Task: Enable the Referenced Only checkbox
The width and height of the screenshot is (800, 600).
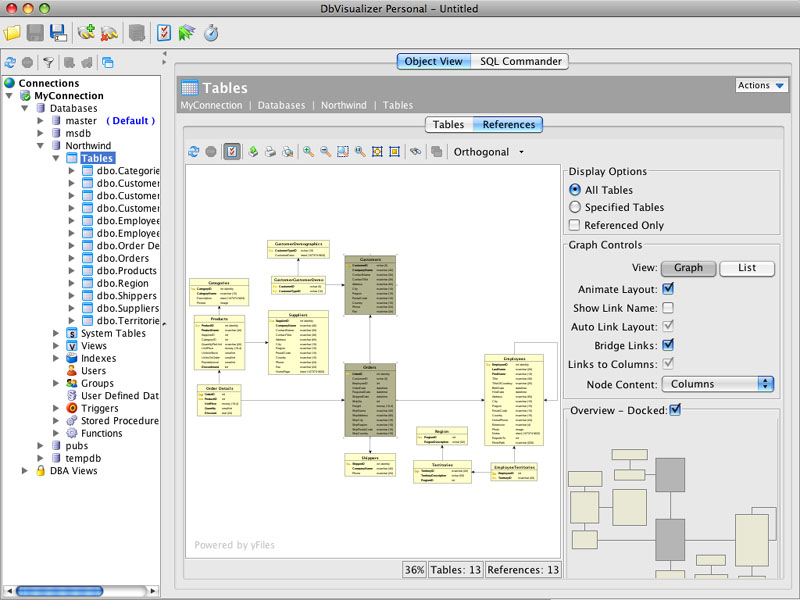Action: 574,225
